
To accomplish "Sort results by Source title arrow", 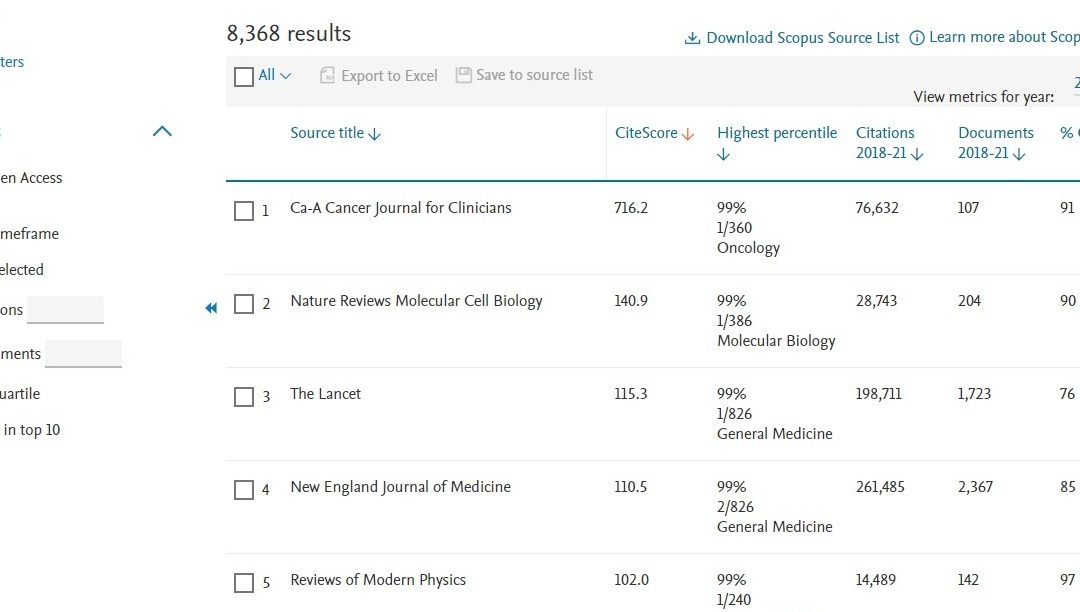I will tap(377, 132).
